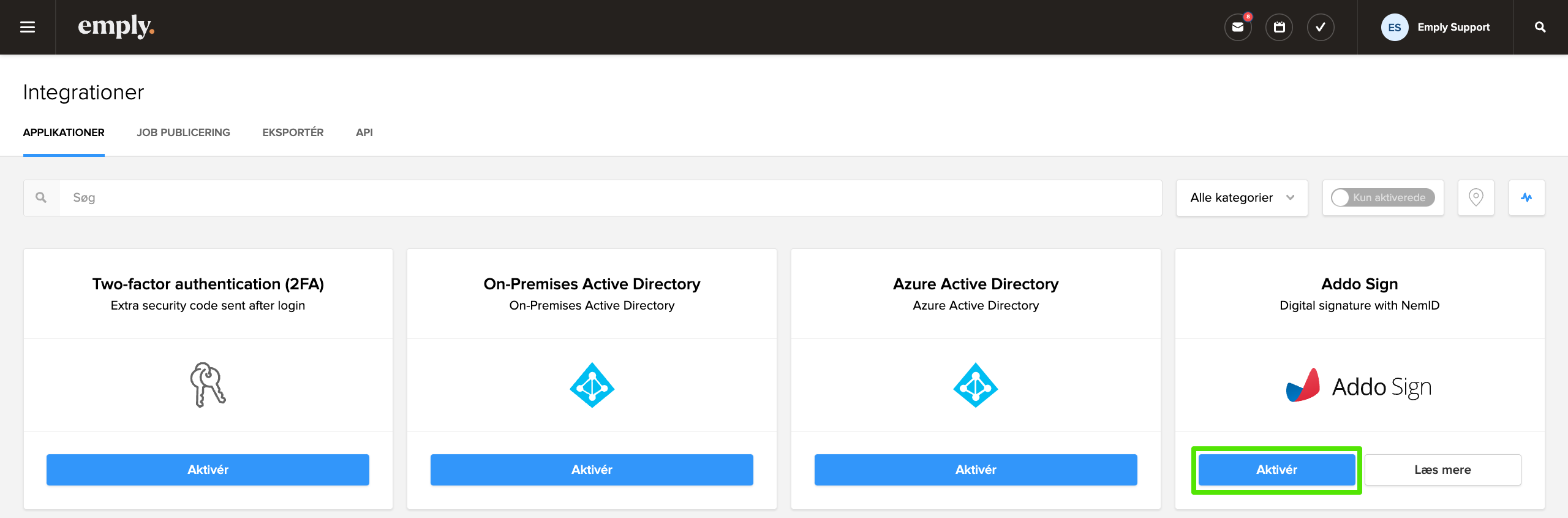
Task: Activate Two-factor authentication with Aktivér
Action: 208,470
